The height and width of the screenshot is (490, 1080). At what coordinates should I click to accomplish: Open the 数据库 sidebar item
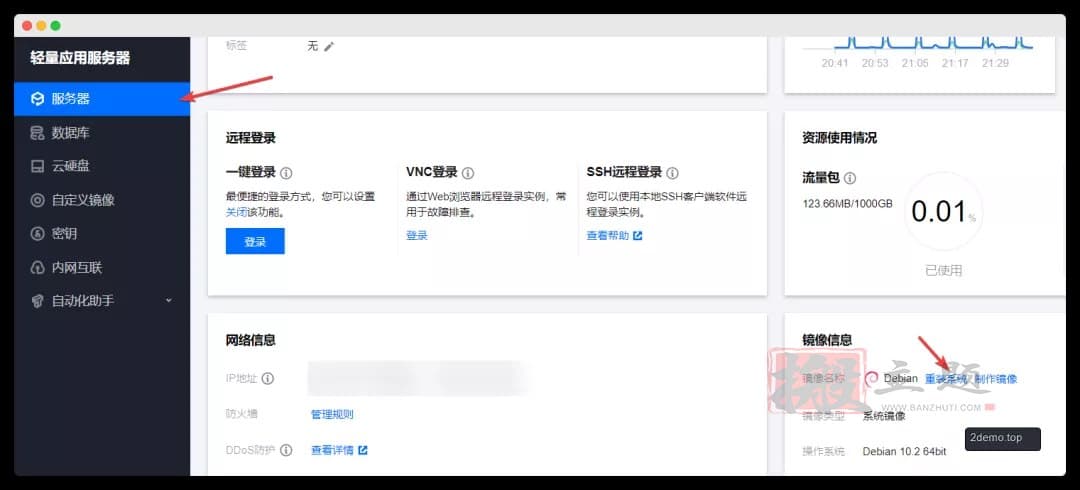102,133
